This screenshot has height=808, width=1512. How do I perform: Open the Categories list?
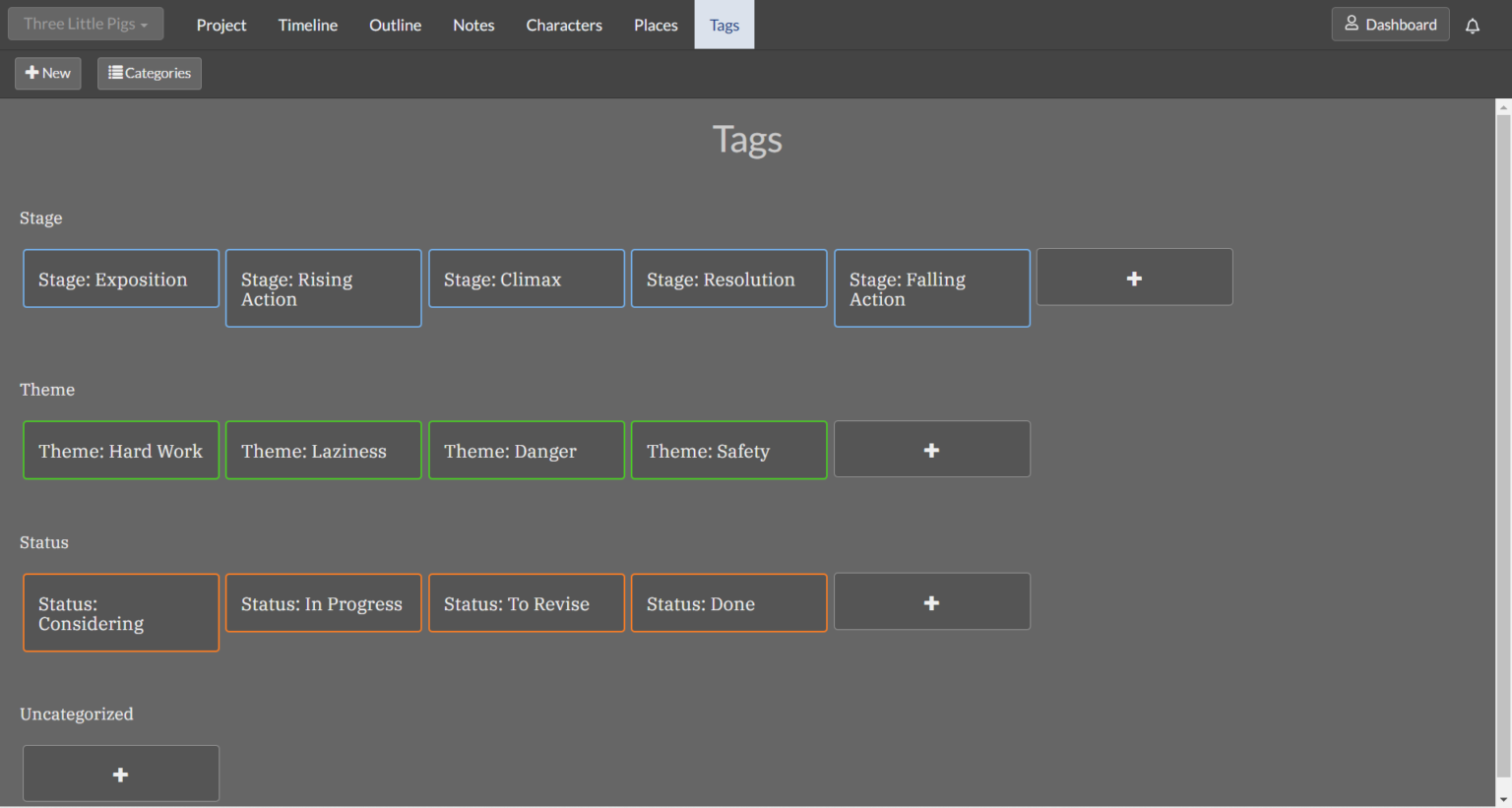(x=150, y=73)
